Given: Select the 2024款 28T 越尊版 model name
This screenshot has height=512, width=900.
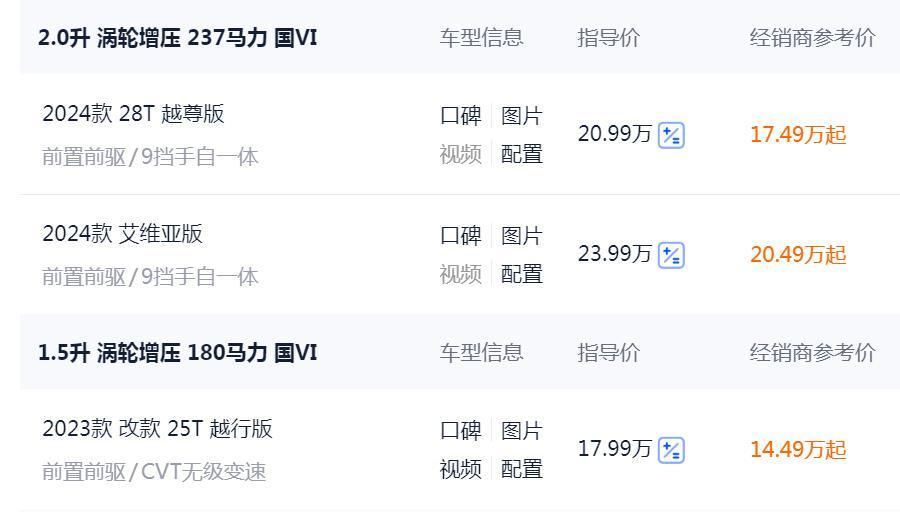Looking at the screenshot, I should pyautogui.click(x=133, y=114).
